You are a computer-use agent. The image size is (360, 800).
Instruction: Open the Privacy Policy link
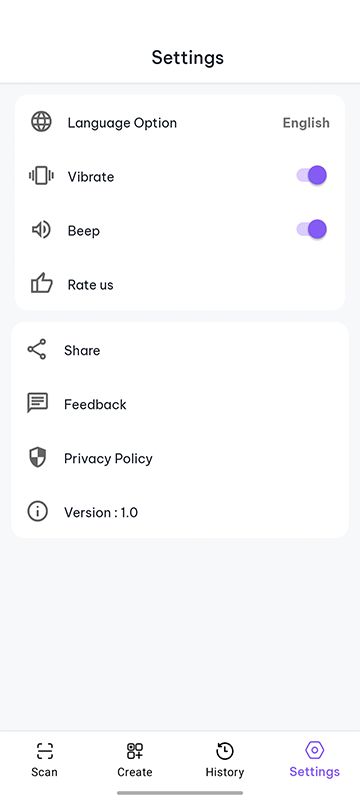[108, 458]
